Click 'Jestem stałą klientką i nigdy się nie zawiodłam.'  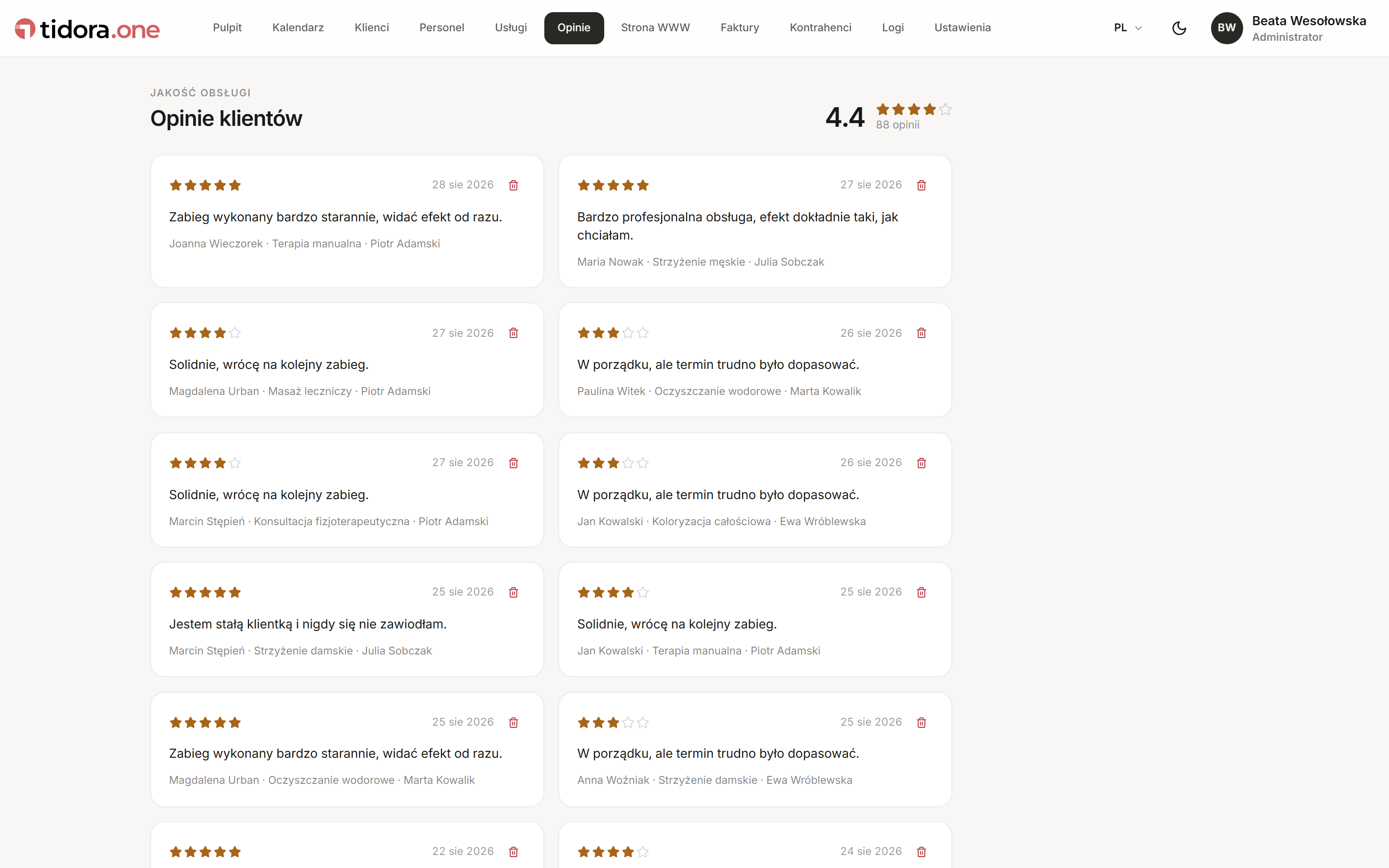point(308,624)
